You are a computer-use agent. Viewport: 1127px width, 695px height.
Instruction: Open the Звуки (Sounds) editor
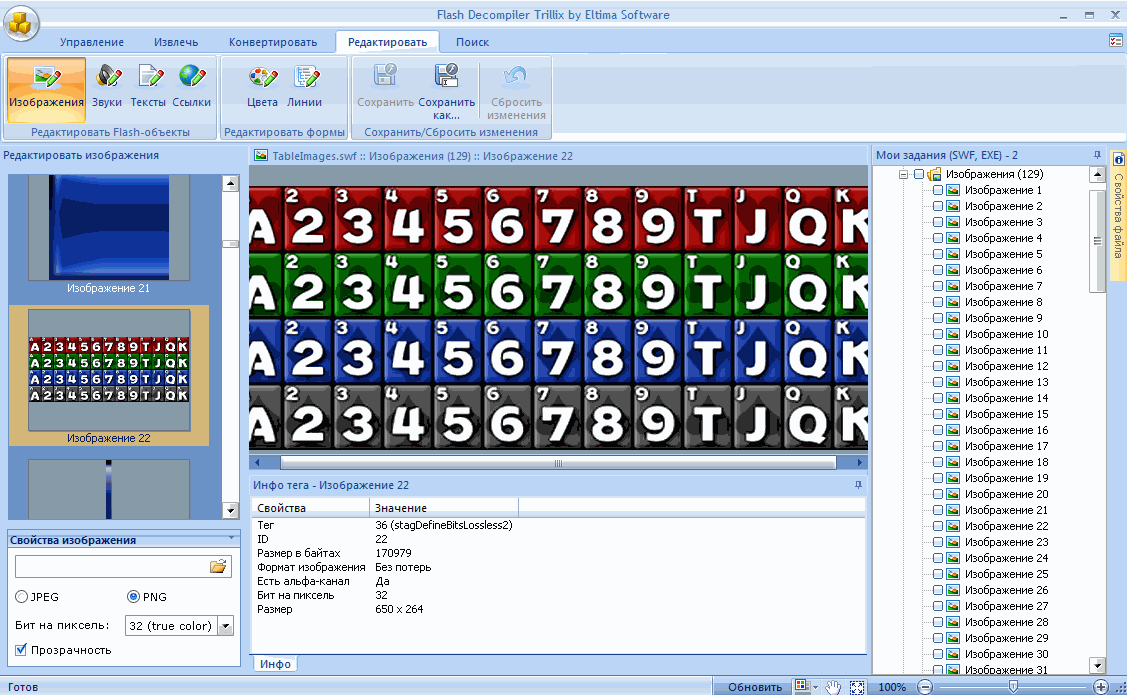tap(107, 86)
